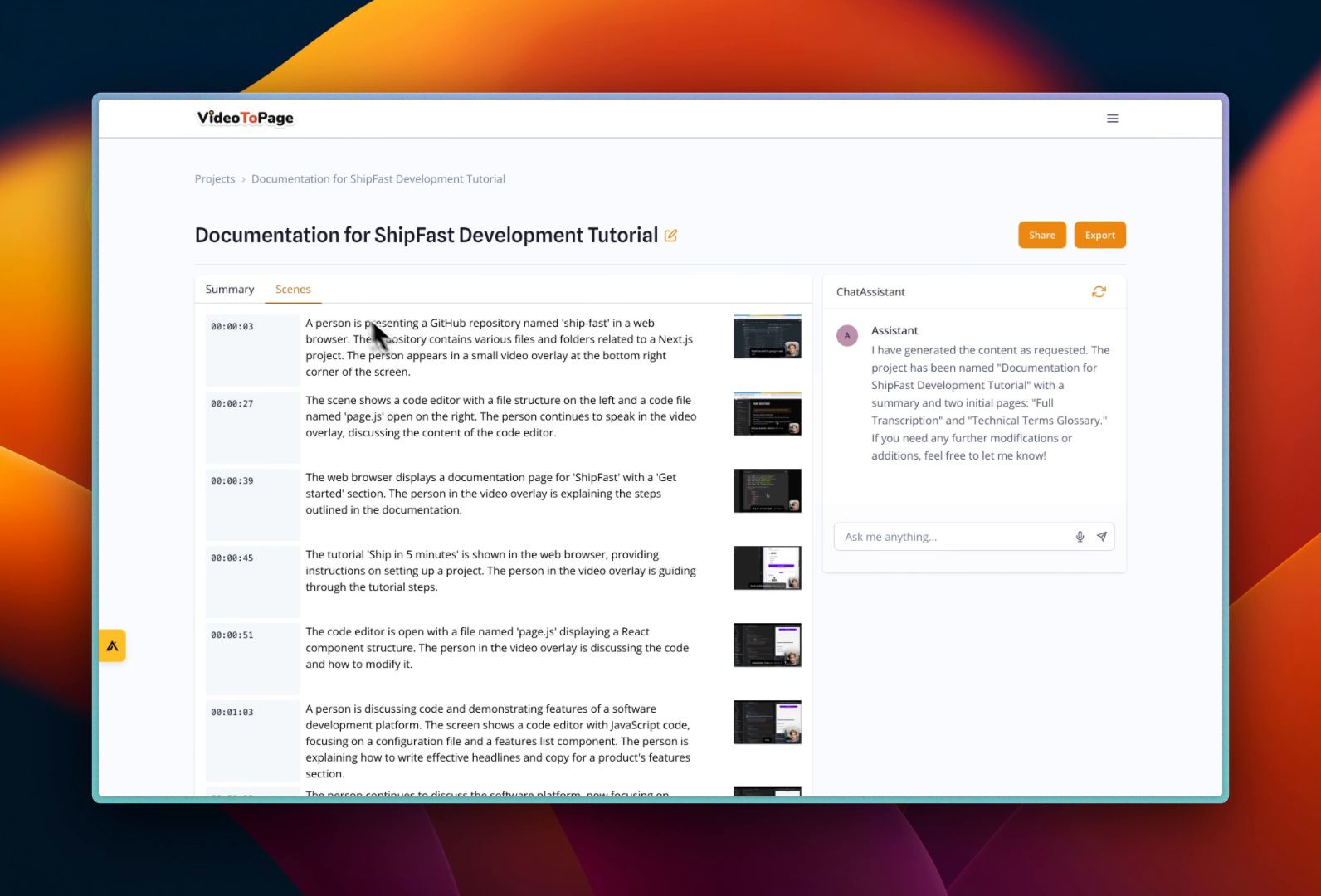
Task: Click the 'page.js' code editor scene description
Action: [501, 416]
